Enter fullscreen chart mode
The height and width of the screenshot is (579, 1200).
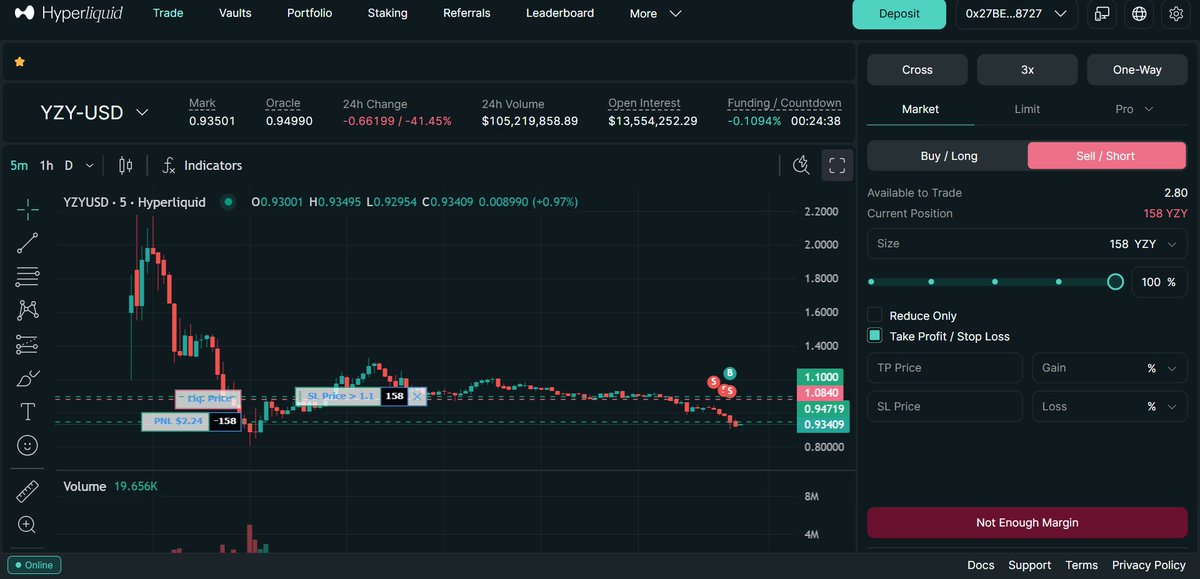tap(838, 165)
